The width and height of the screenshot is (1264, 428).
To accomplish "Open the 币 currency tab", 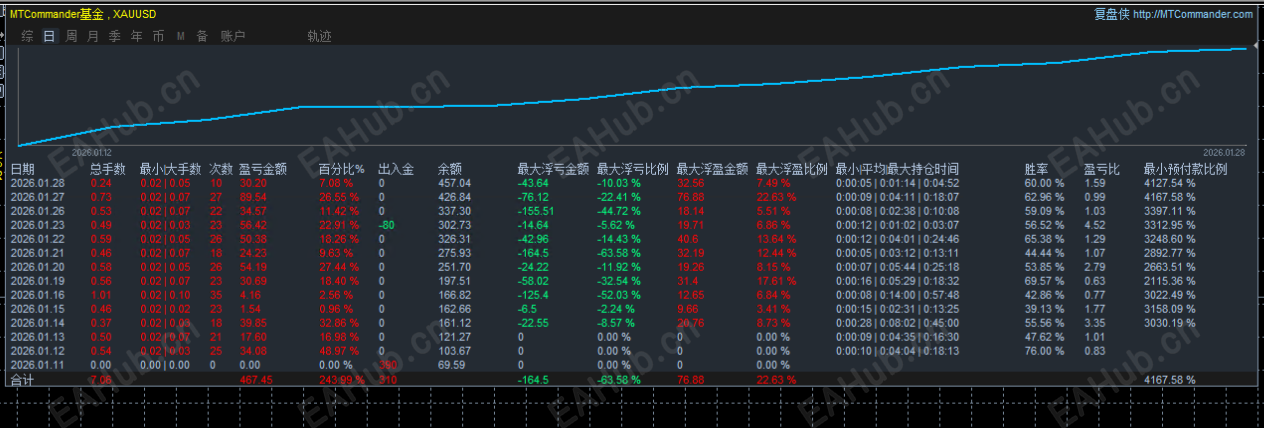I will point(159,36).
